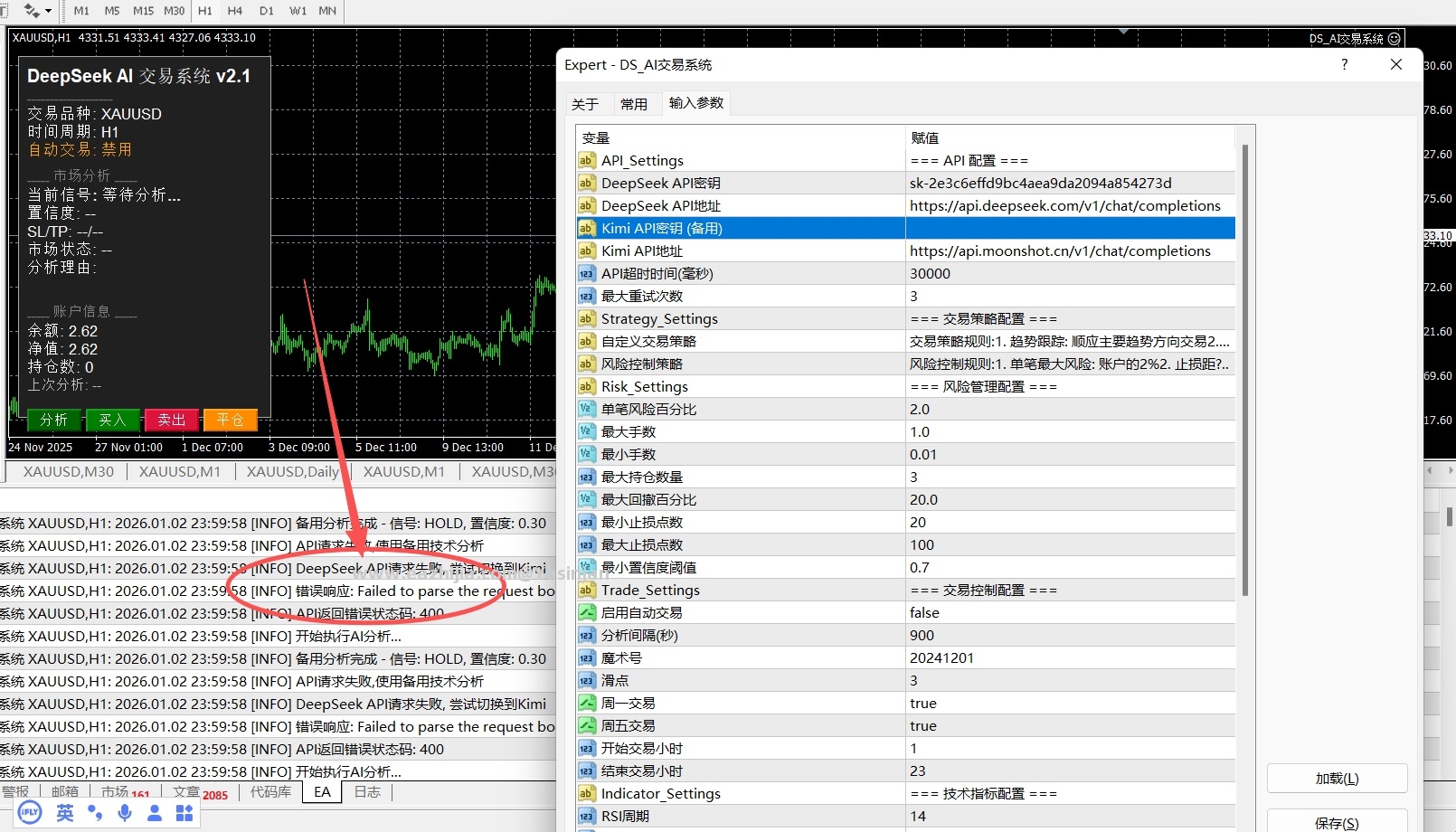Screen dimensions: 1456x832
Task: Click the green 买入 button on chart panel
Action: tap(112, 420)
